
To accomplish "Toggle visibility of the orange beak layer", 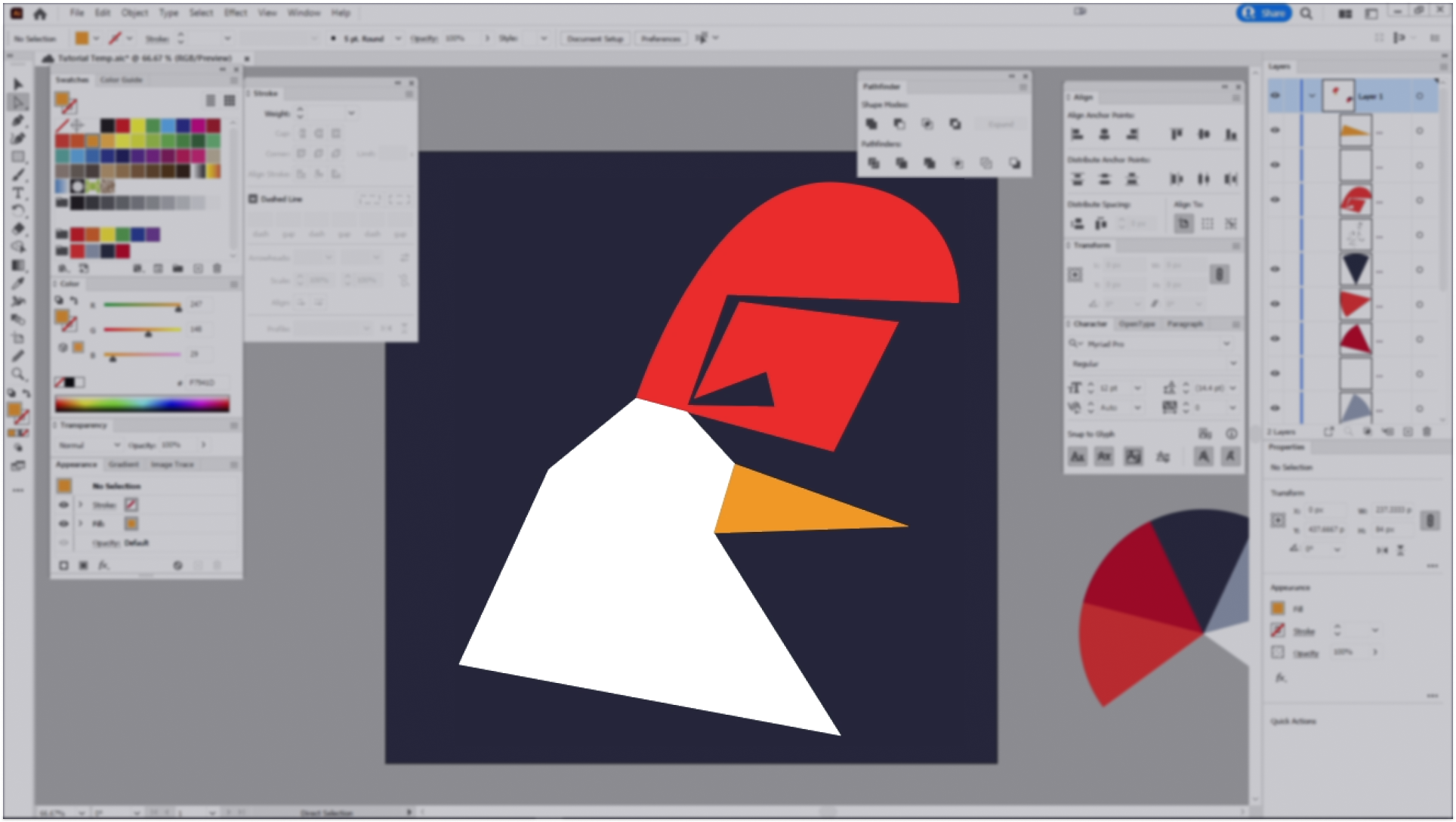I will click(x=1276, y=128).
